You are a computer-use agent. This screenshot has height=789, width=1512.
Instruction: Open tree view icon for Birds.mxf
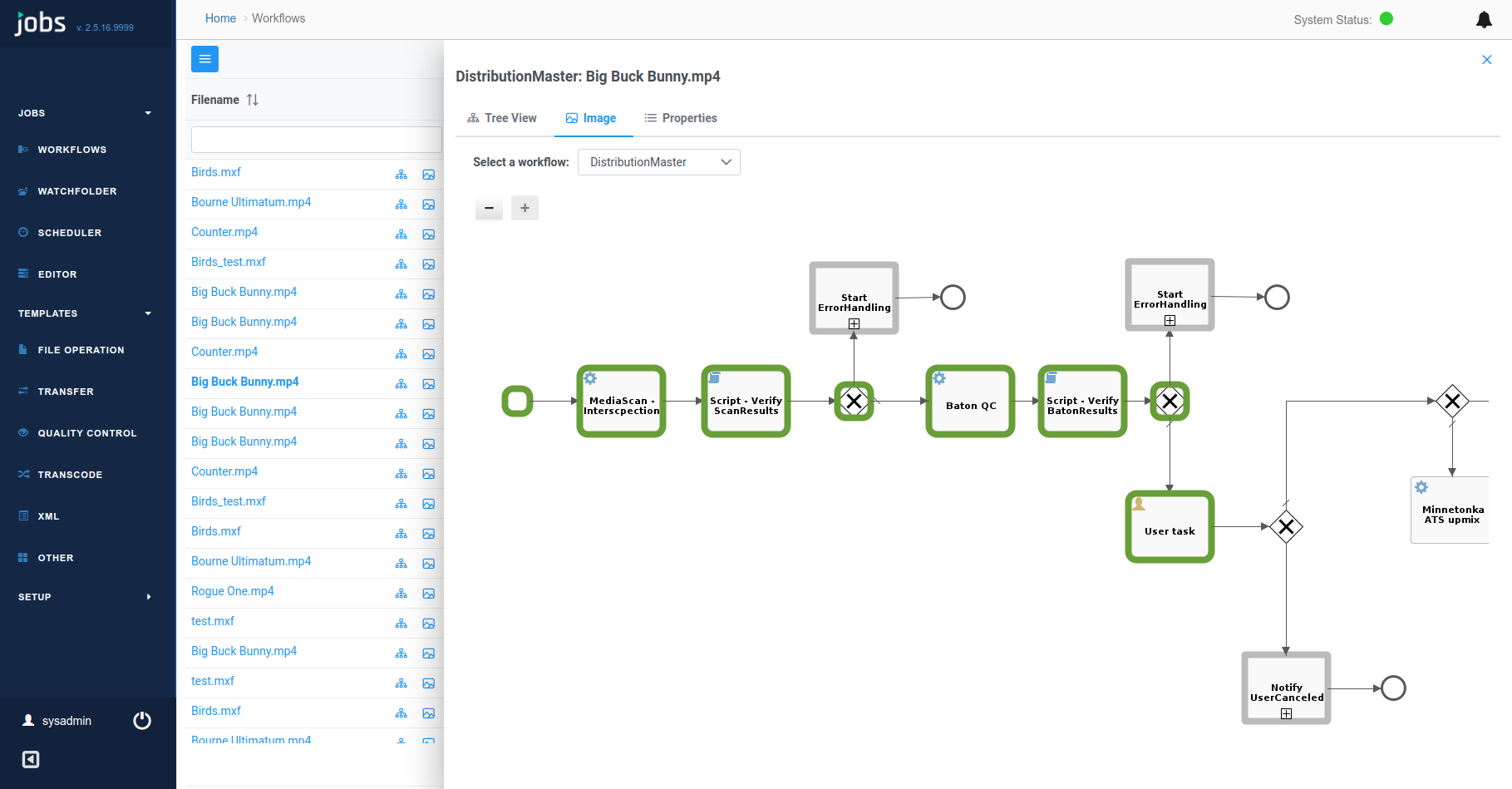[401, 175]
